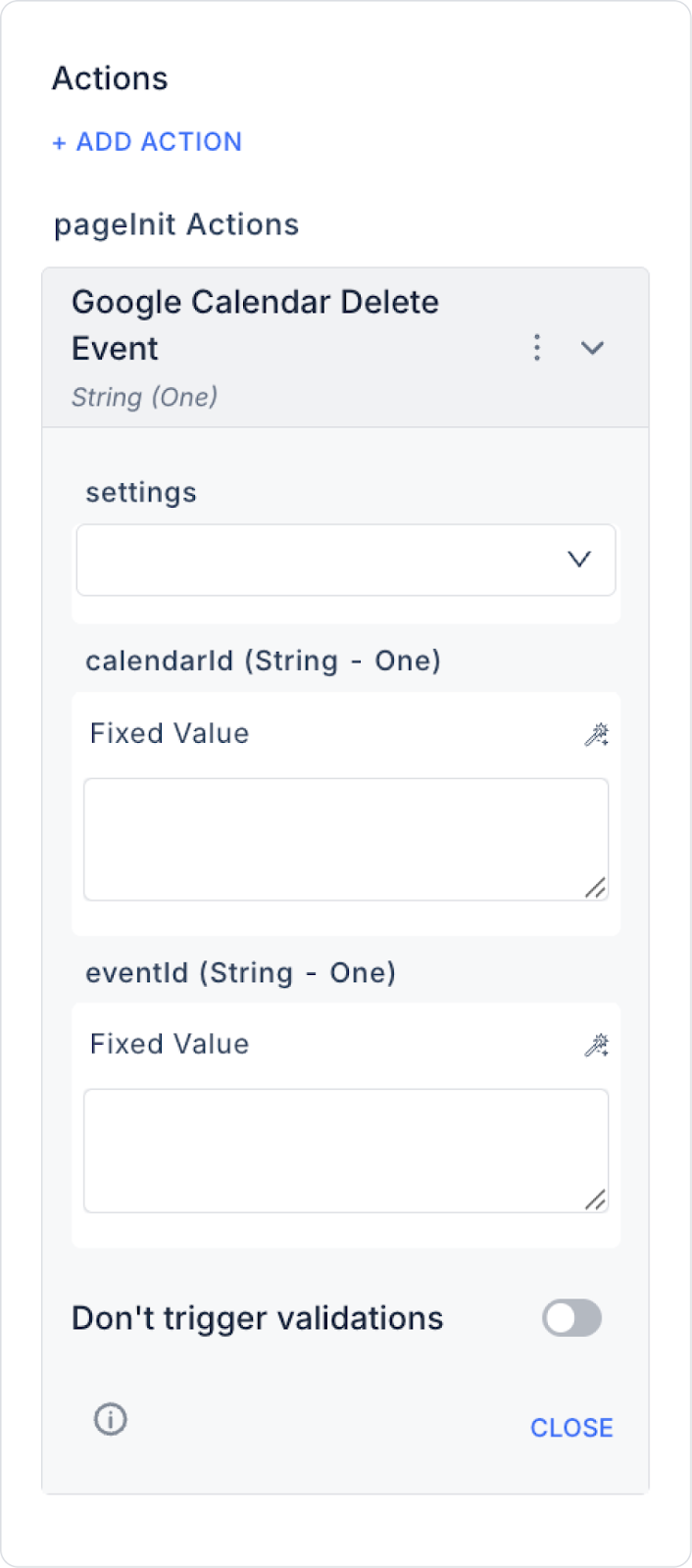Click the pageInit Actions section heading
The width and height of the screenshot is (692, 1568).
[176, 224]
